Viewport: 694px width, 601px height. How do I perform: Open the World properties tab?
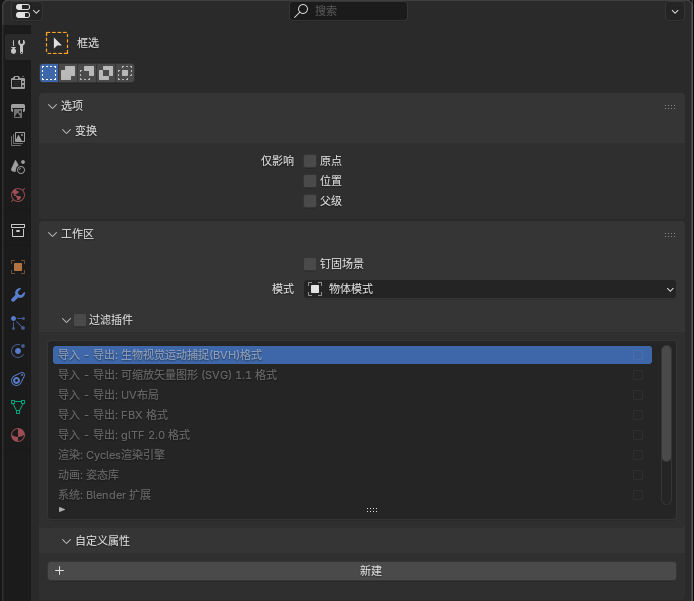tap(17, 195)
